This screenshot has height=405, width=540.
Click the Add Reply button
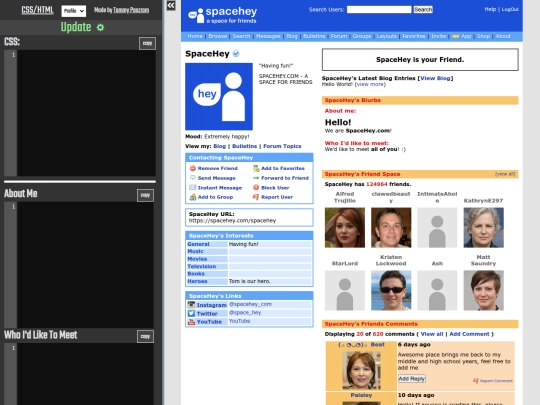(x=412, y=379)
